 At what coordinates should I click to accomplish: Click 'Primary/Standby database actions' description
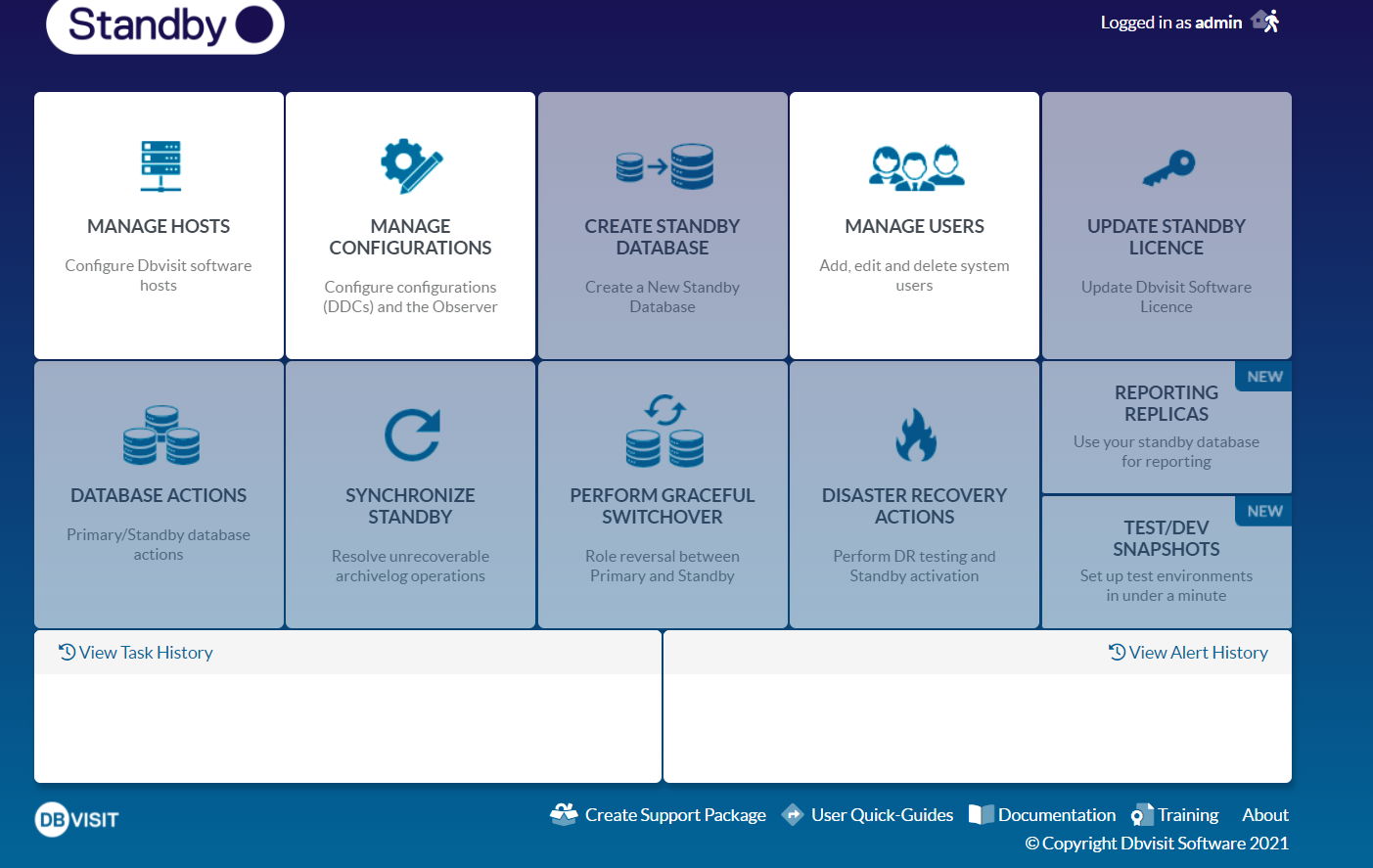coord(159,544)
